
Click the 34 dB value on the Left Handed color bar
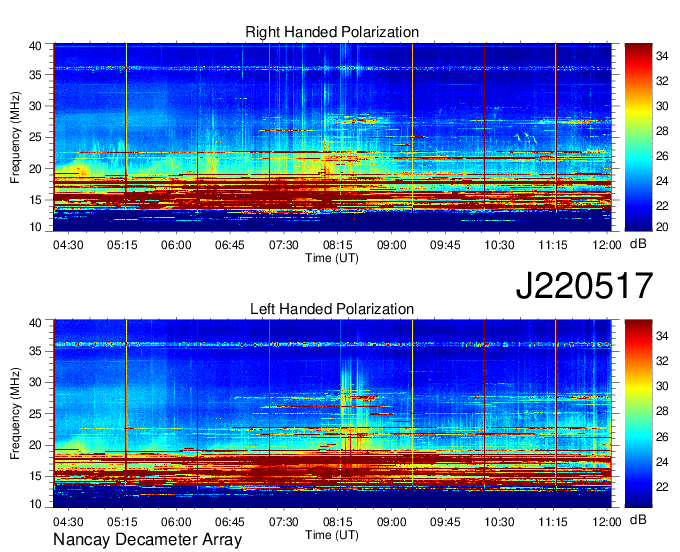click(x=662, y=336)
